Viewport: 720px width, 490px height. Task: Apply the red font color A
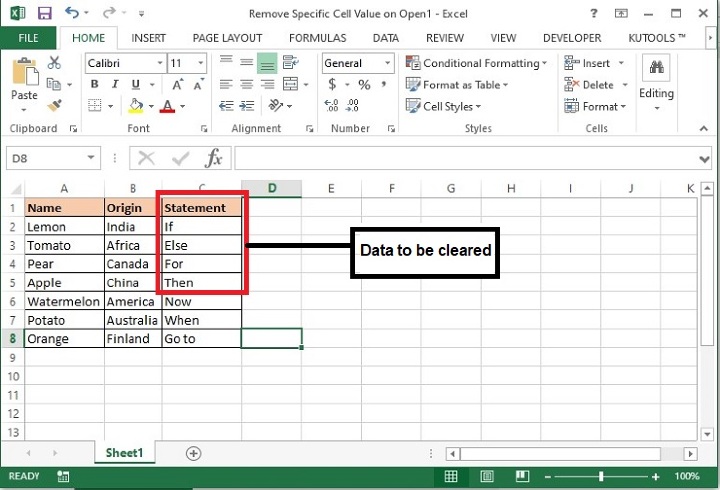(x=168, y=106)
